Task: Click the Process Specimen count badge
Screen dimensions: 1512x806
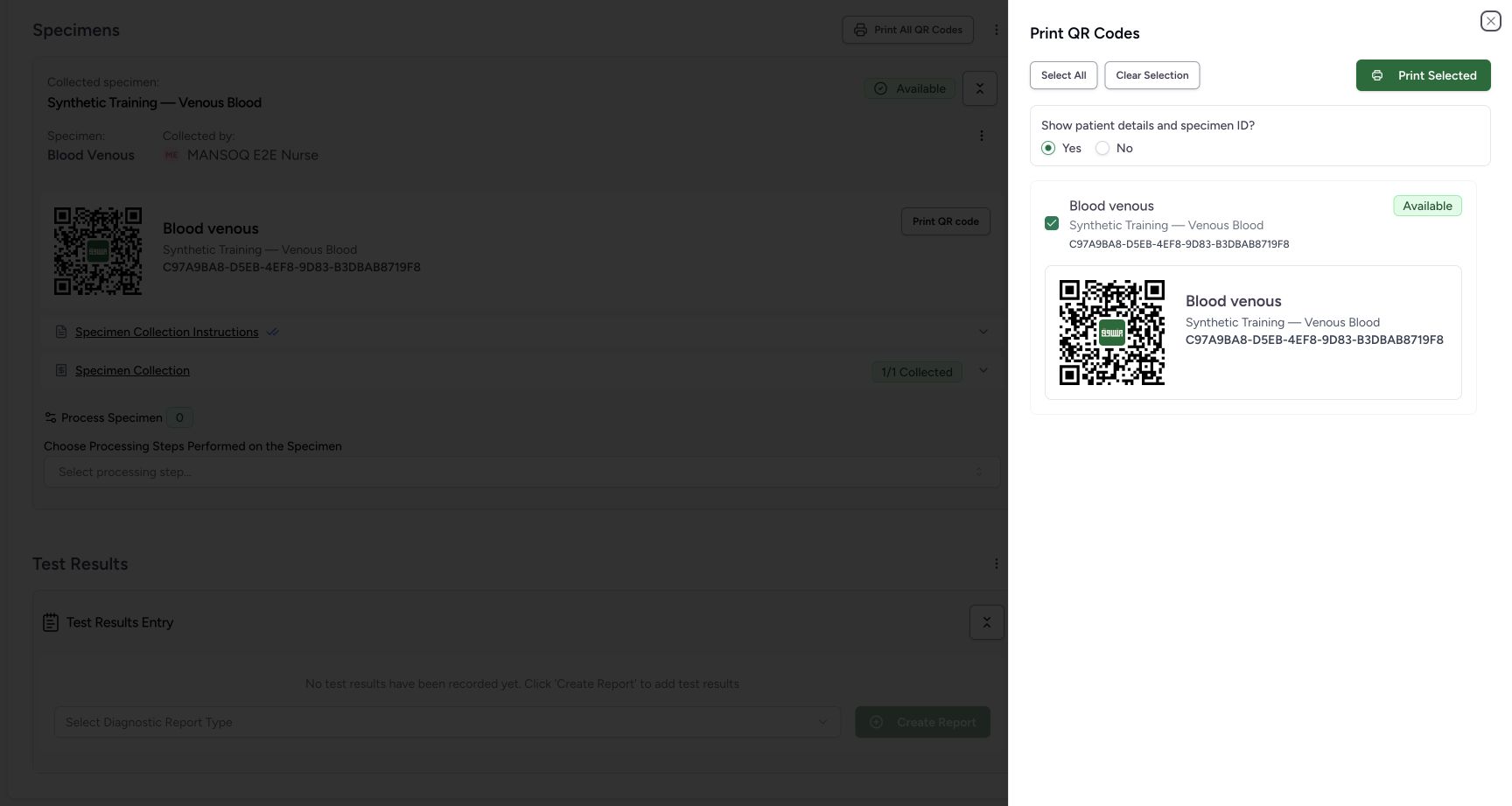Action: [x=179, y=417]
